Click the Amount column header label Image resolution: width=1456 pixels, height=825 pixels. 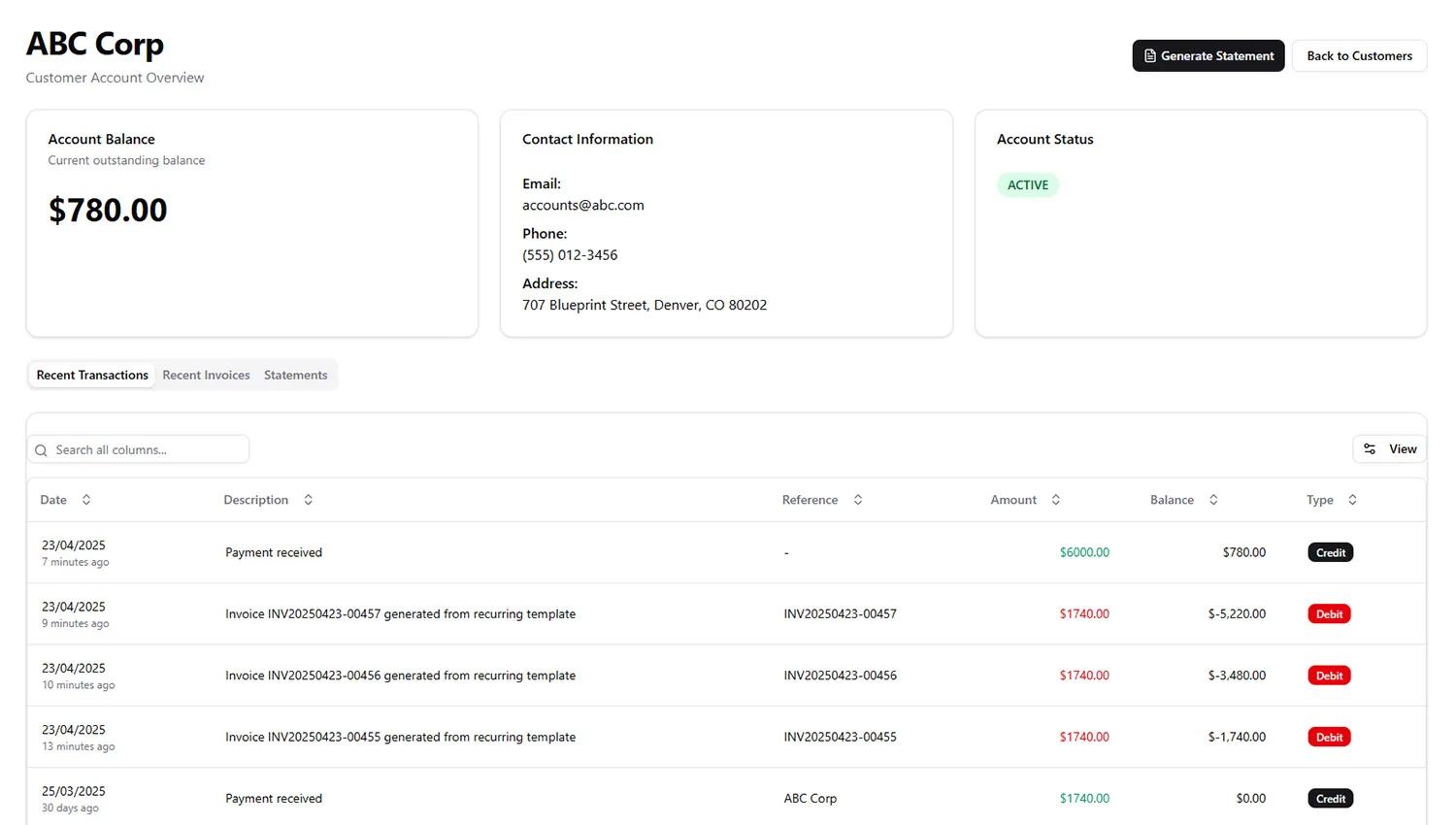(x=1013, y=500)
